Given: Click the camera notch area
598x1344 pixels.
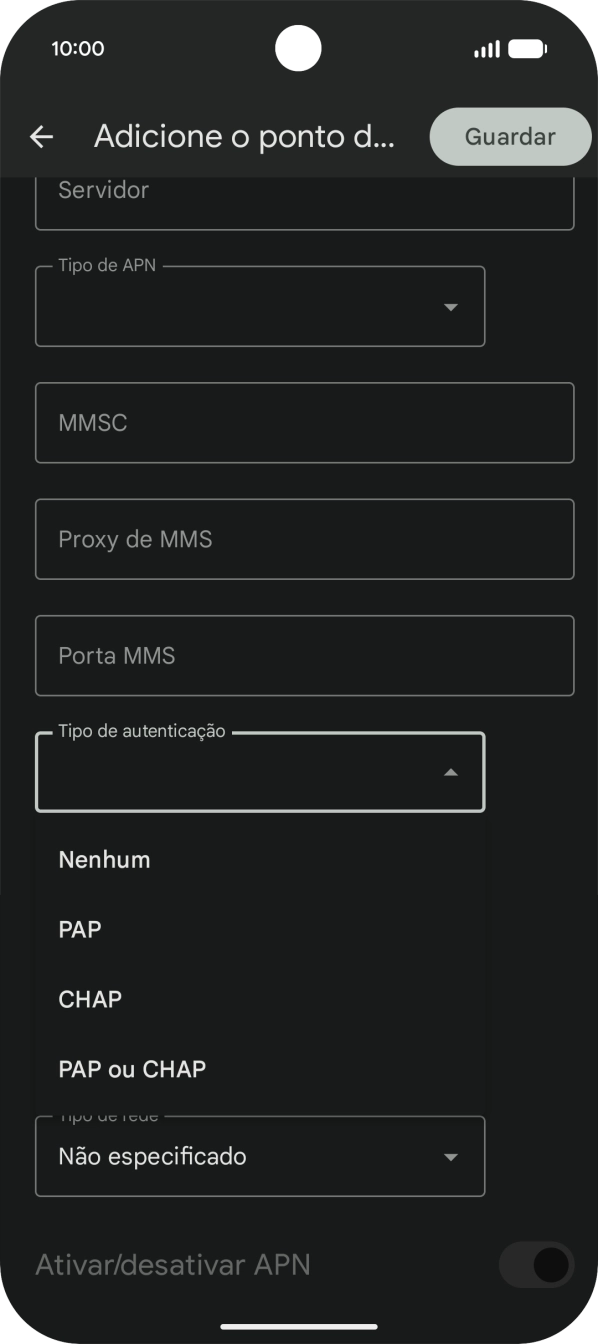Looking at the screenshot, I should tap(298, 47).
